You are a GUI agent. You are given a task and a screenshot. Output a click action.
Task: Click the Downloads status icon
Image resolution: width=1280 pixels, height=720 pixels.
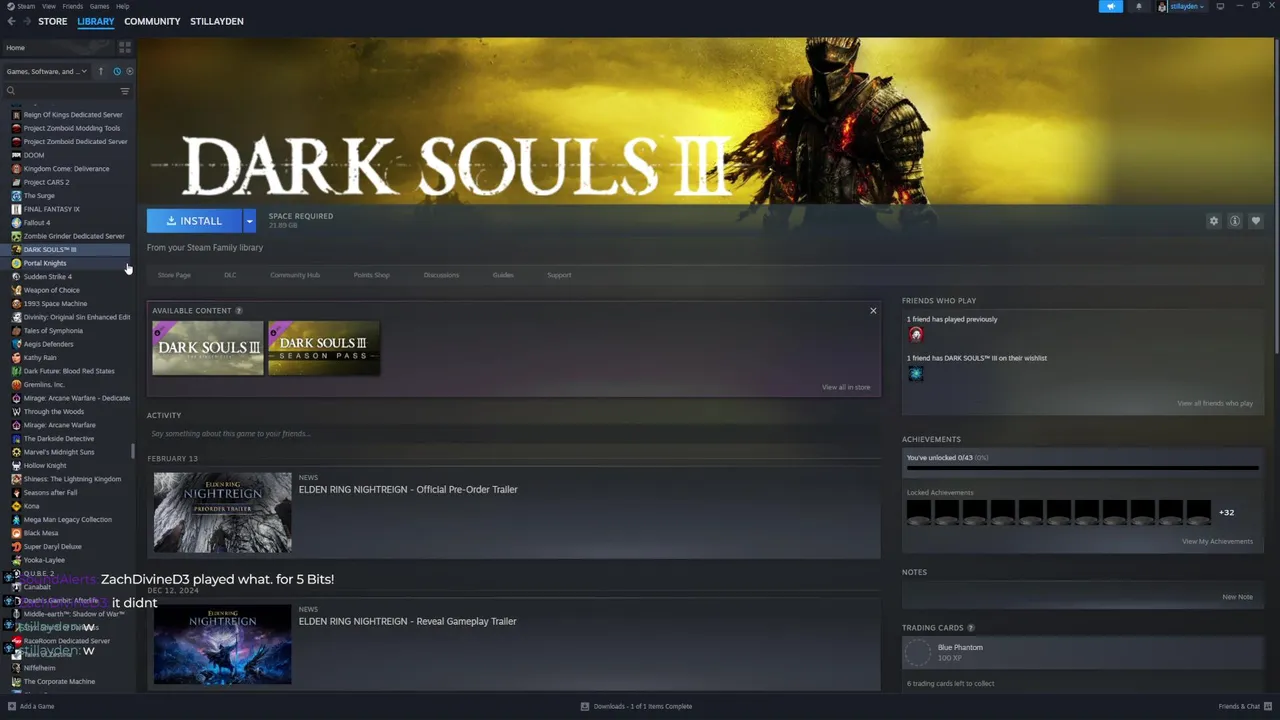[x=585, y=706]
